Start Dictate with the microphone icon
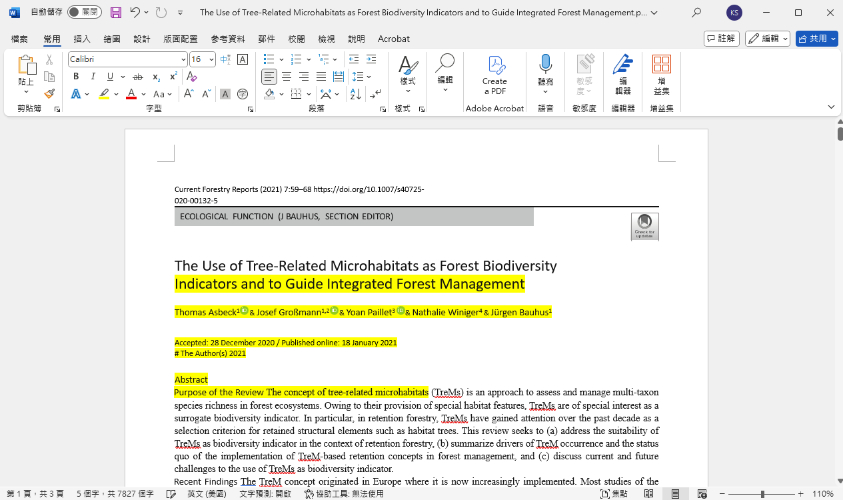This screenshot has height=500, width=843. click(545, 70)
